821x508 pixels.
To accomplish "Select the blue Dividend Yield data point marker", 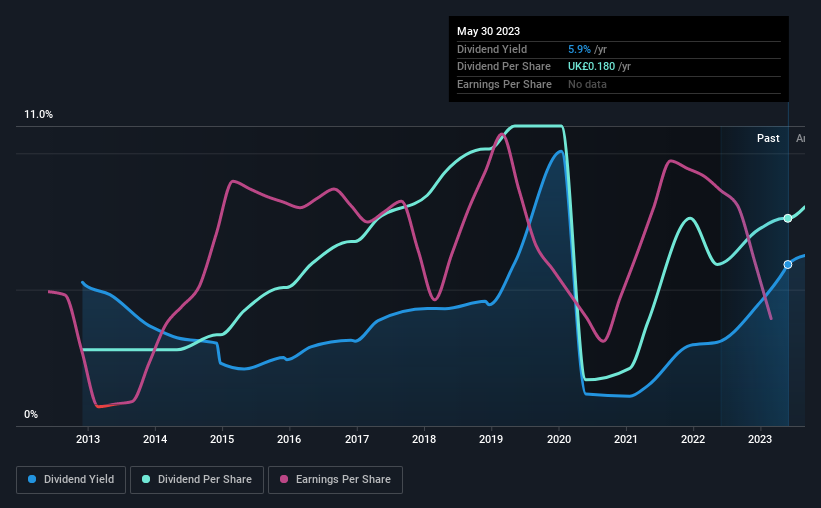I will point(787,265).
